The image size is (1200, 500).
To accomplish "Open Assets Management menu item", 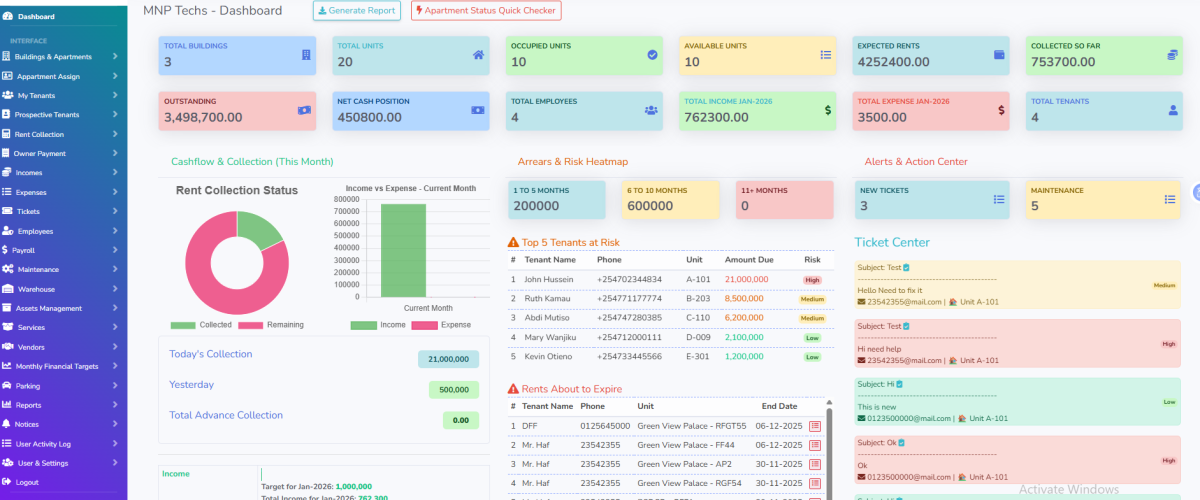I will click(x=63, y=308).
